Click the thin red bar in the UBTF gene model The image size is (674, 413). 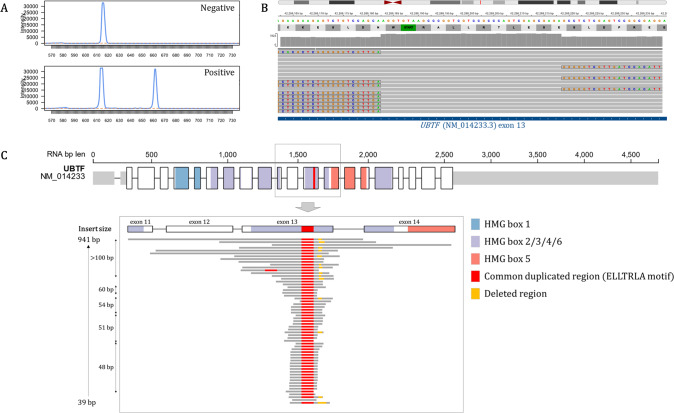(x=314, y=178)
